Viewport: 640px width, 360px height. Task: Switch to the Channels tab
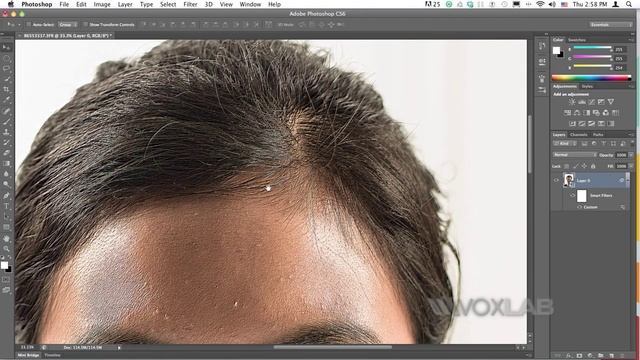tap(578, 134)
